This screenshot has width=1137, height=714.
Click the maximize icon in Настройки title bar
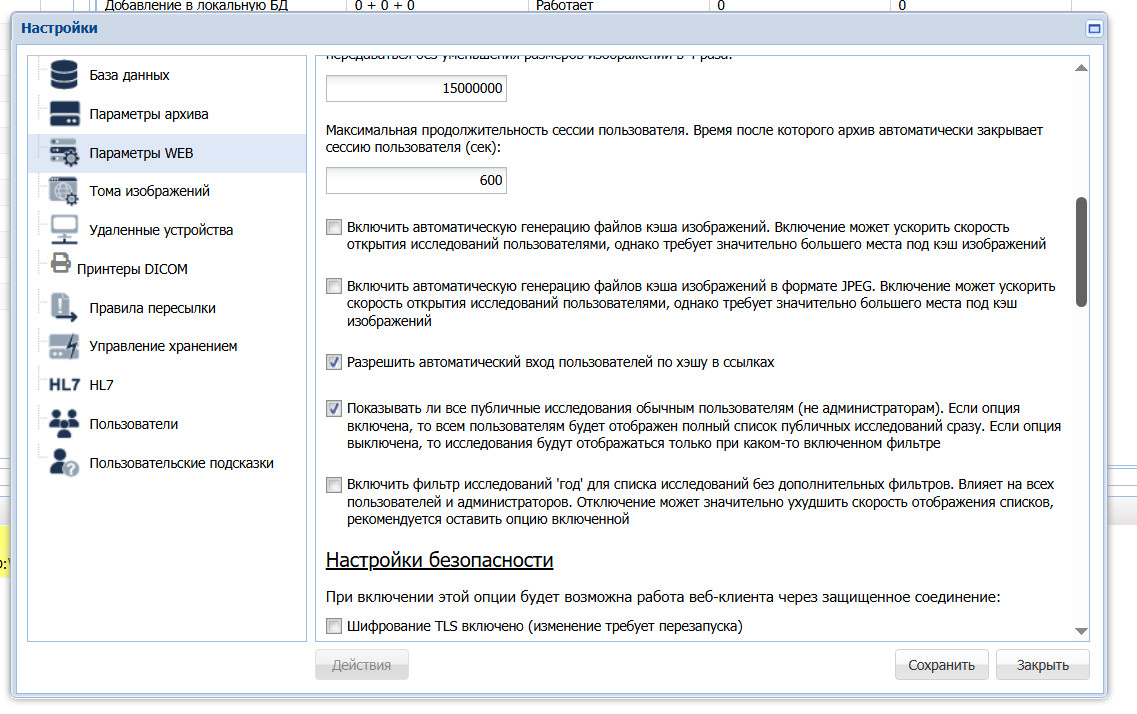[1094, 28]
